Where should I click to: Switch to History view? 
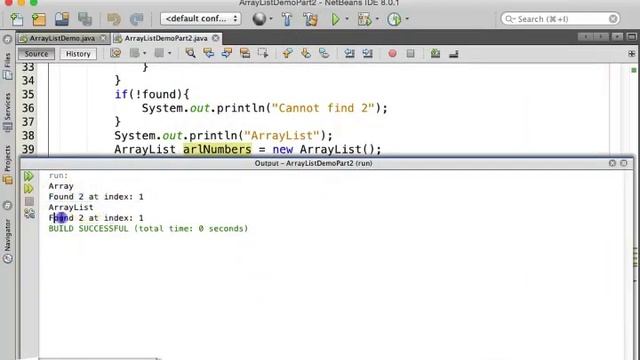(x=78, y=54)
